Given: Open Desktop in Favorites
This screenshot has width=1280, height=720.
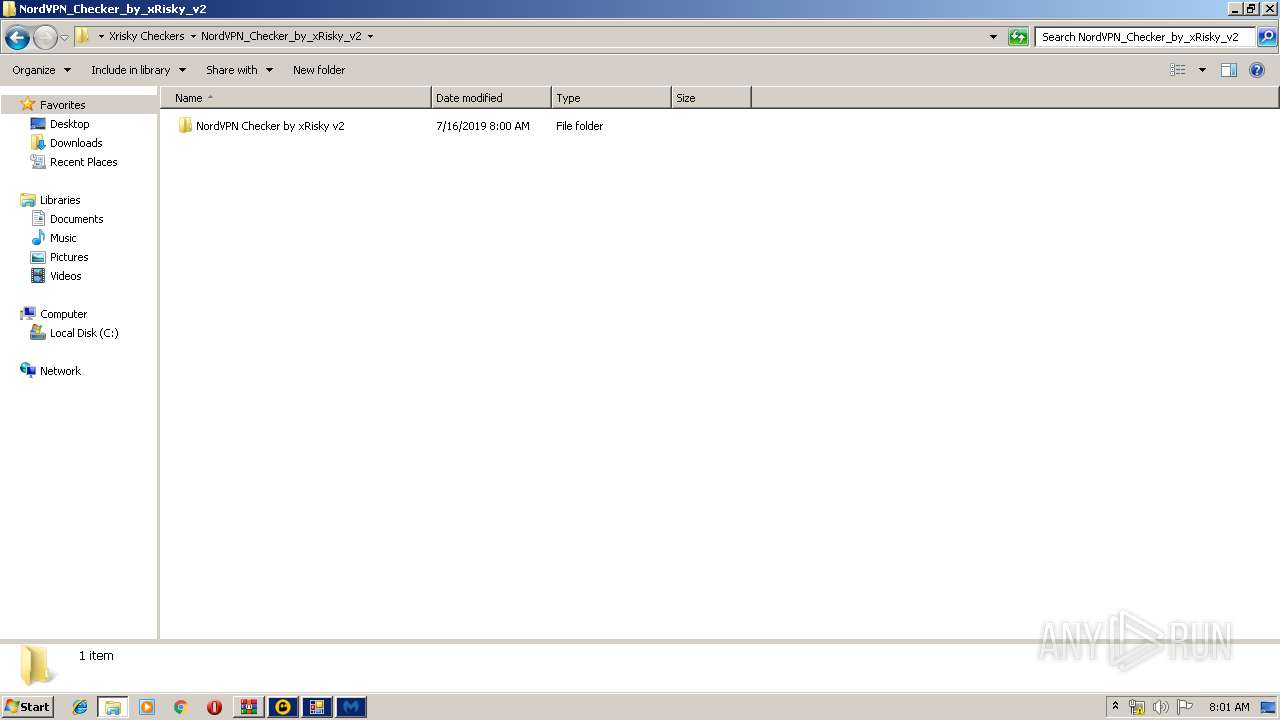Looking at the screenshot, I should 70,124.
